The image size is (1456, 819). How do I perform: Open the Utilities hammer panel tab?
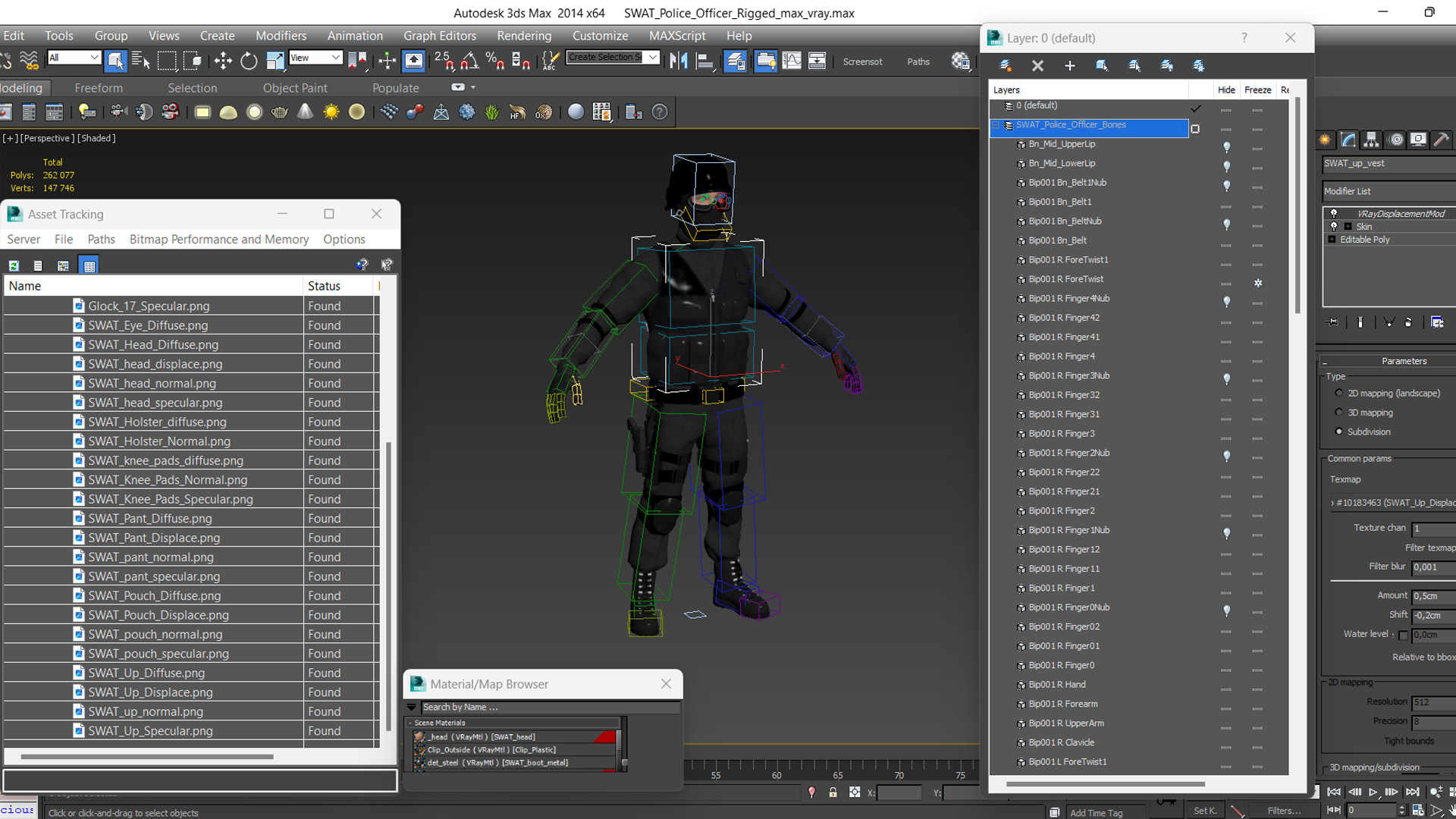click(x=1441, y=140)
